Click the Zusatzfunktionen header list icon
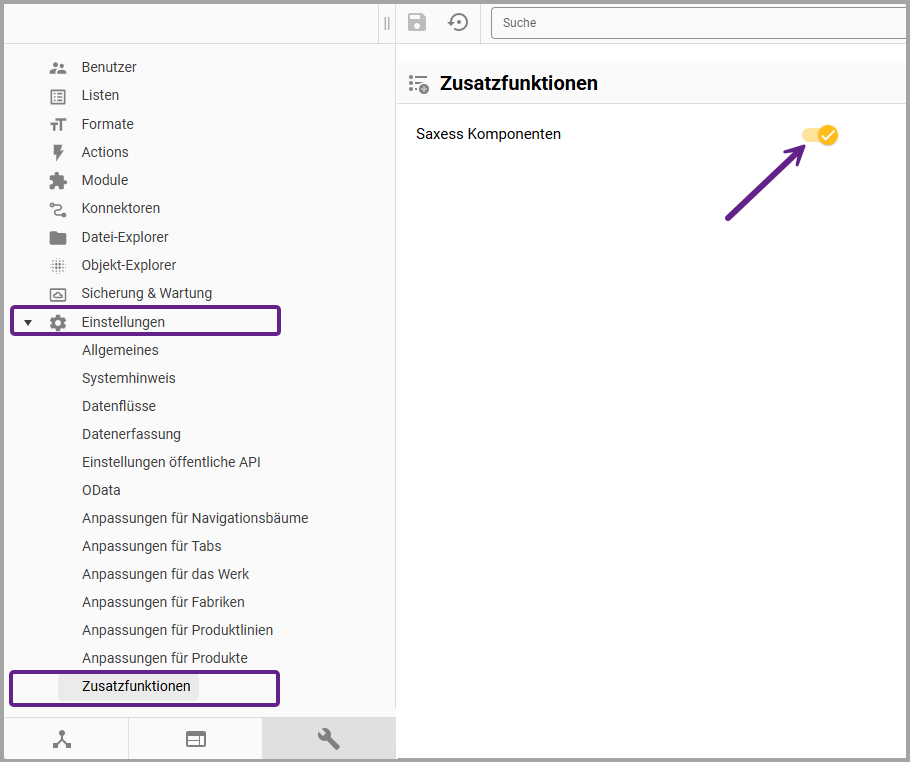910x762 pixels. coord(418,84)
